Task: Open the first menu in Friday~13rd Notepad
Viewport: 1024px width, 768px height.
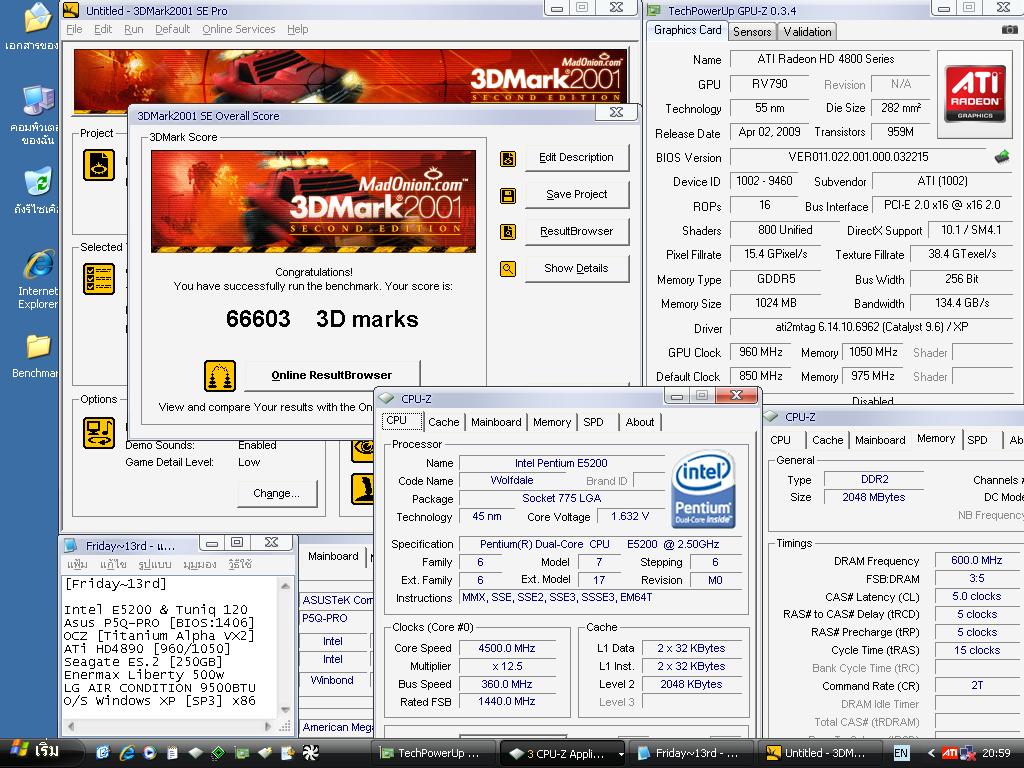Action: [x=77, y=564]
